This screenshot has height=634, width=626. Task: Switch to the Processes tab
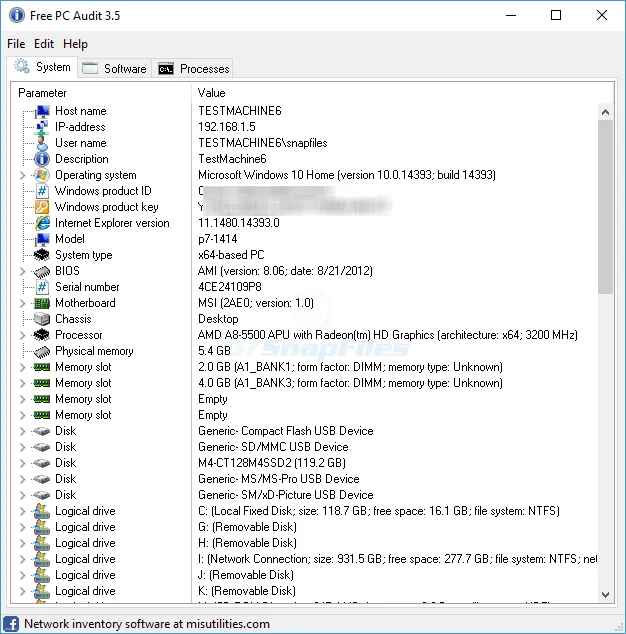[193, 69]
